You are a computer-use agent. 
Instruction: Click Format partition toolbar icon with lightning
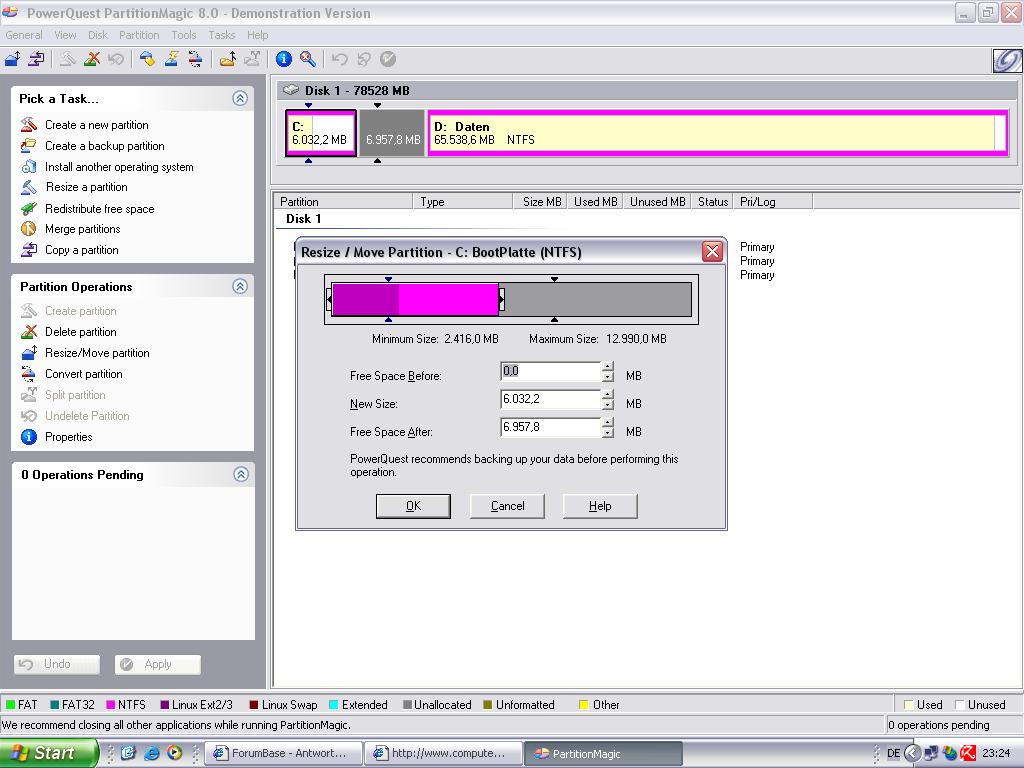(172, 59)
